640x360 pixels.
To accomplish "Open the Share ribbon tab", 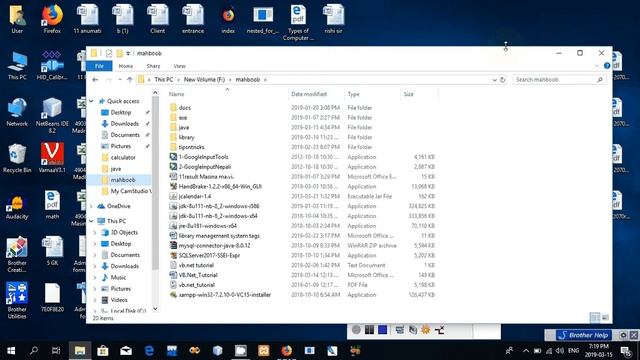I will pos(153,66).
